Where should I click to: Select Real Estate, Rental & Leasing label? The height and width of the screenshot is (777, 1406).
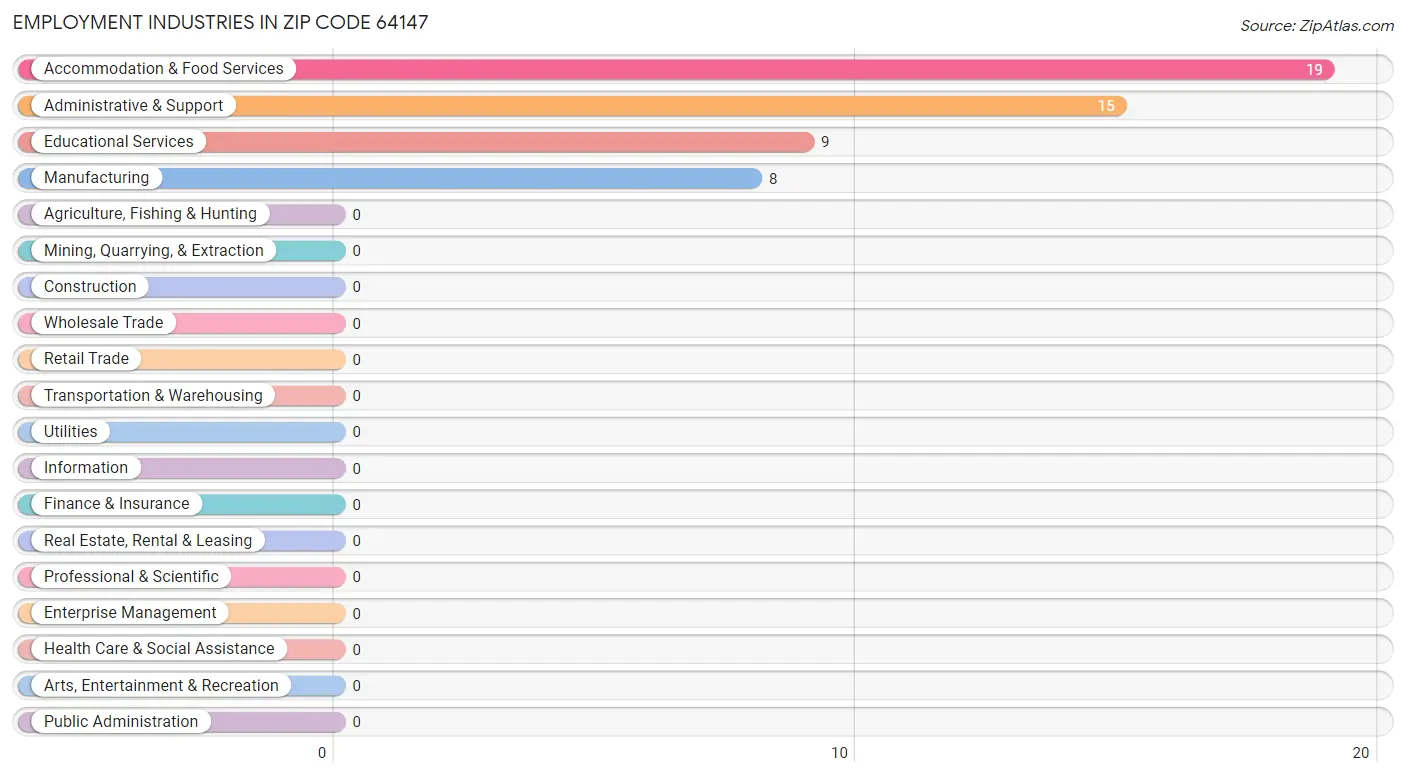point(148,540)
